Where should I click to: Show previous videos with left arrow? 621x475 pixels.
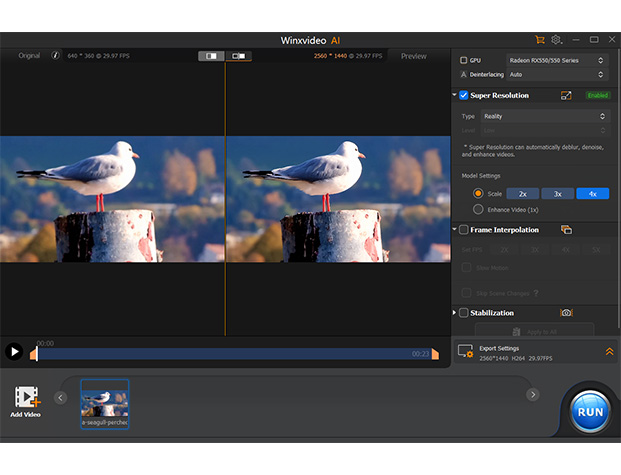click(61, 397)
